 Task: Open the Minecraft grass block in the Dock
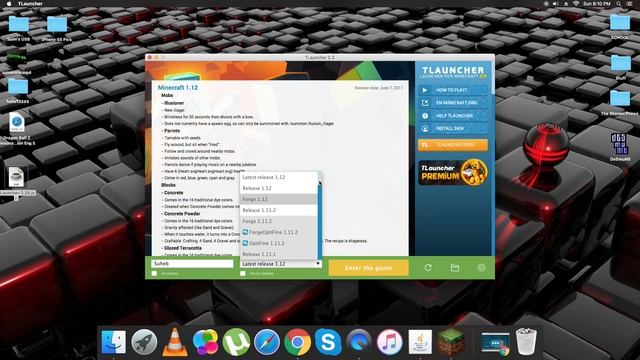pos(451,342)
